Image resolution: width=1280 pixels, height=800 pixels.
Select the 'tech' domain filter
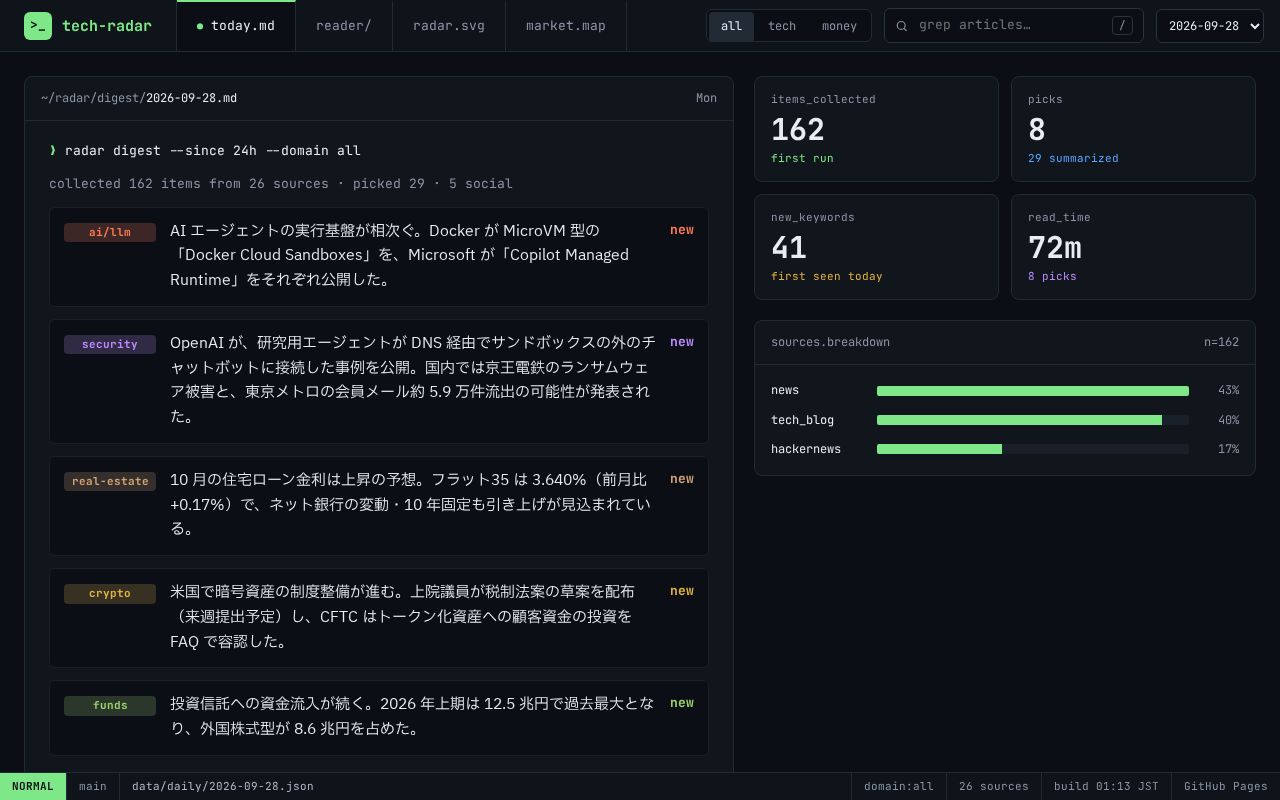coord(782,26)
